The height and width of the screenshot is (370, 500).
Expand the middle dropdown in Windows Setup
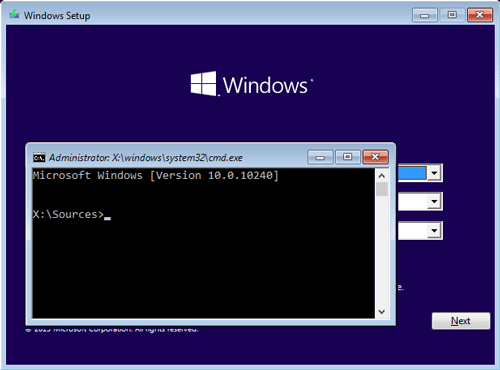coord(434,201)
